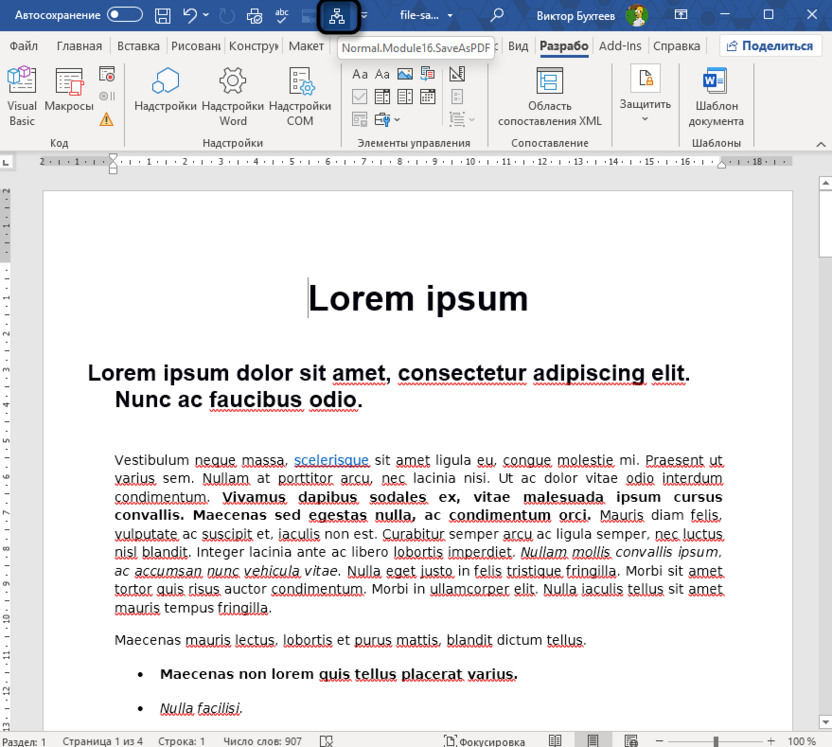Follow the scelerisque hyperlink

click(331, 459)
